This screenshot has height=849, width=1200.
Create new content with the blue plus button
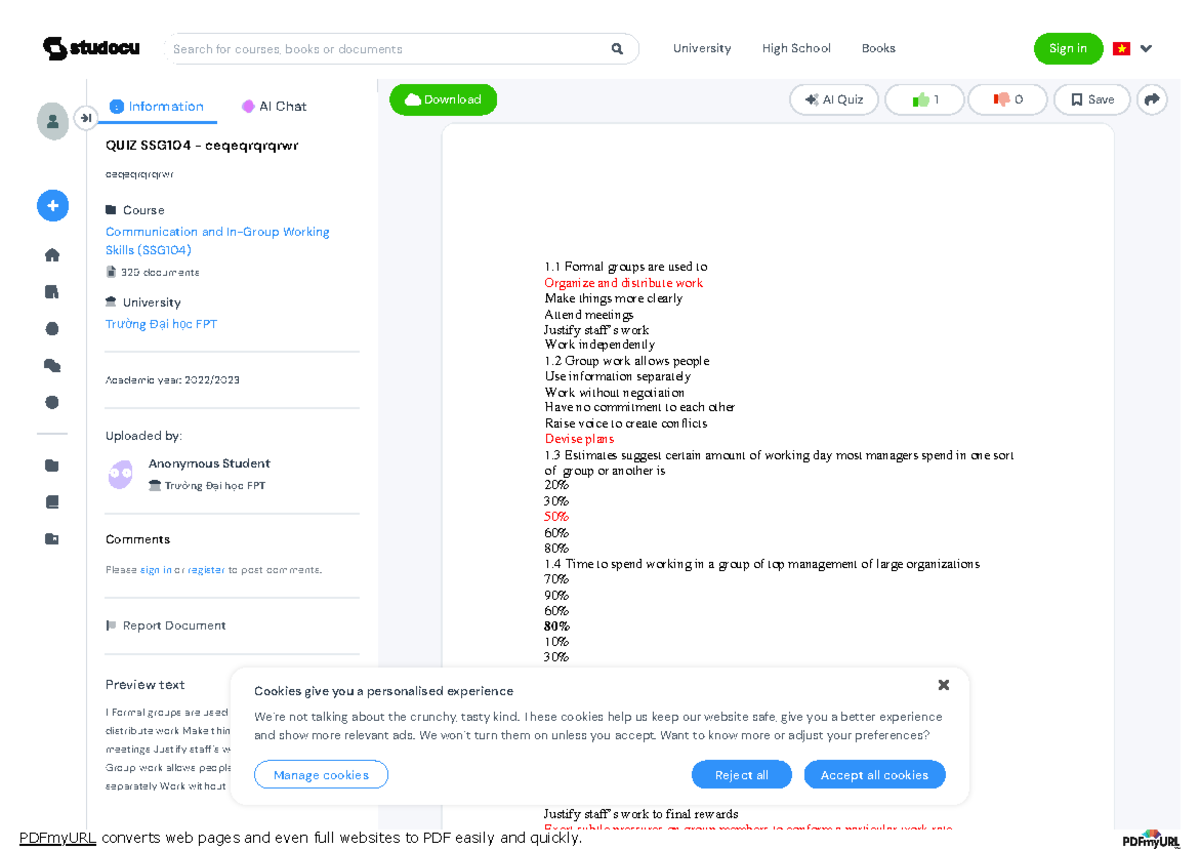click(x=53, y=205)
